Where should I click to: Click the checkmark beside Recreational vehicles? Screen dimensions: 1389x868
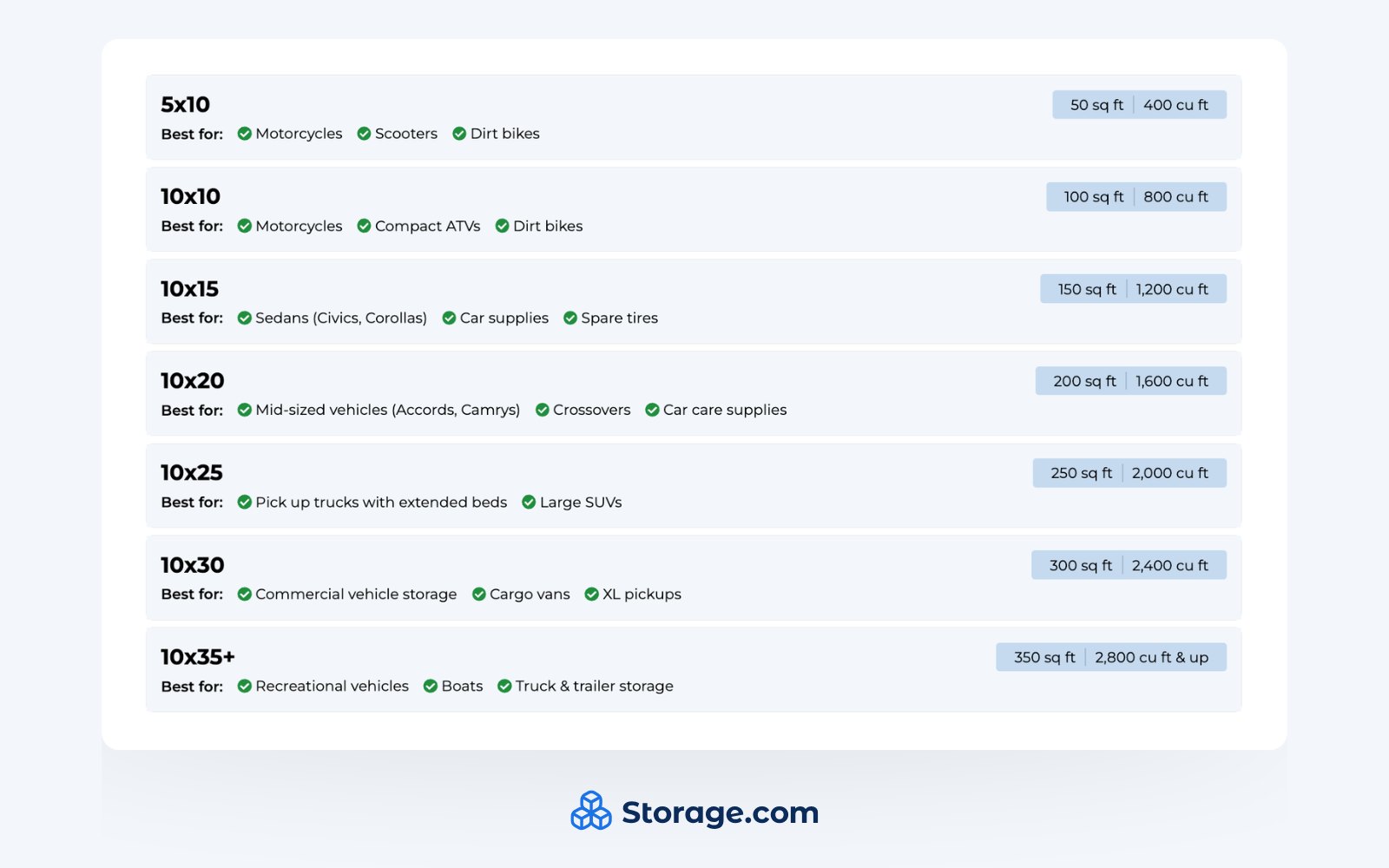(x=245, y=686)
